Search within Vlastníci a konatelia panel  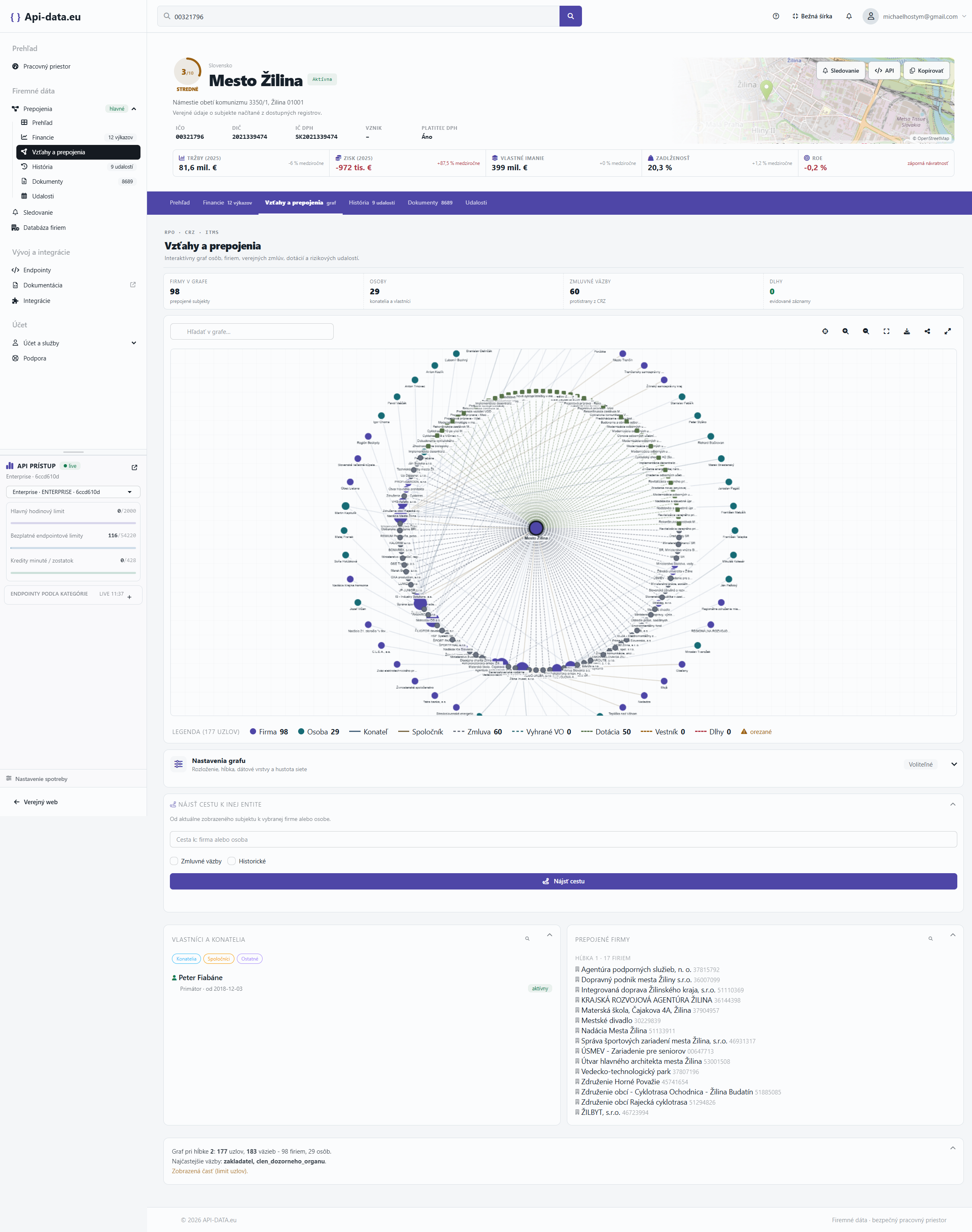(528, 938)
